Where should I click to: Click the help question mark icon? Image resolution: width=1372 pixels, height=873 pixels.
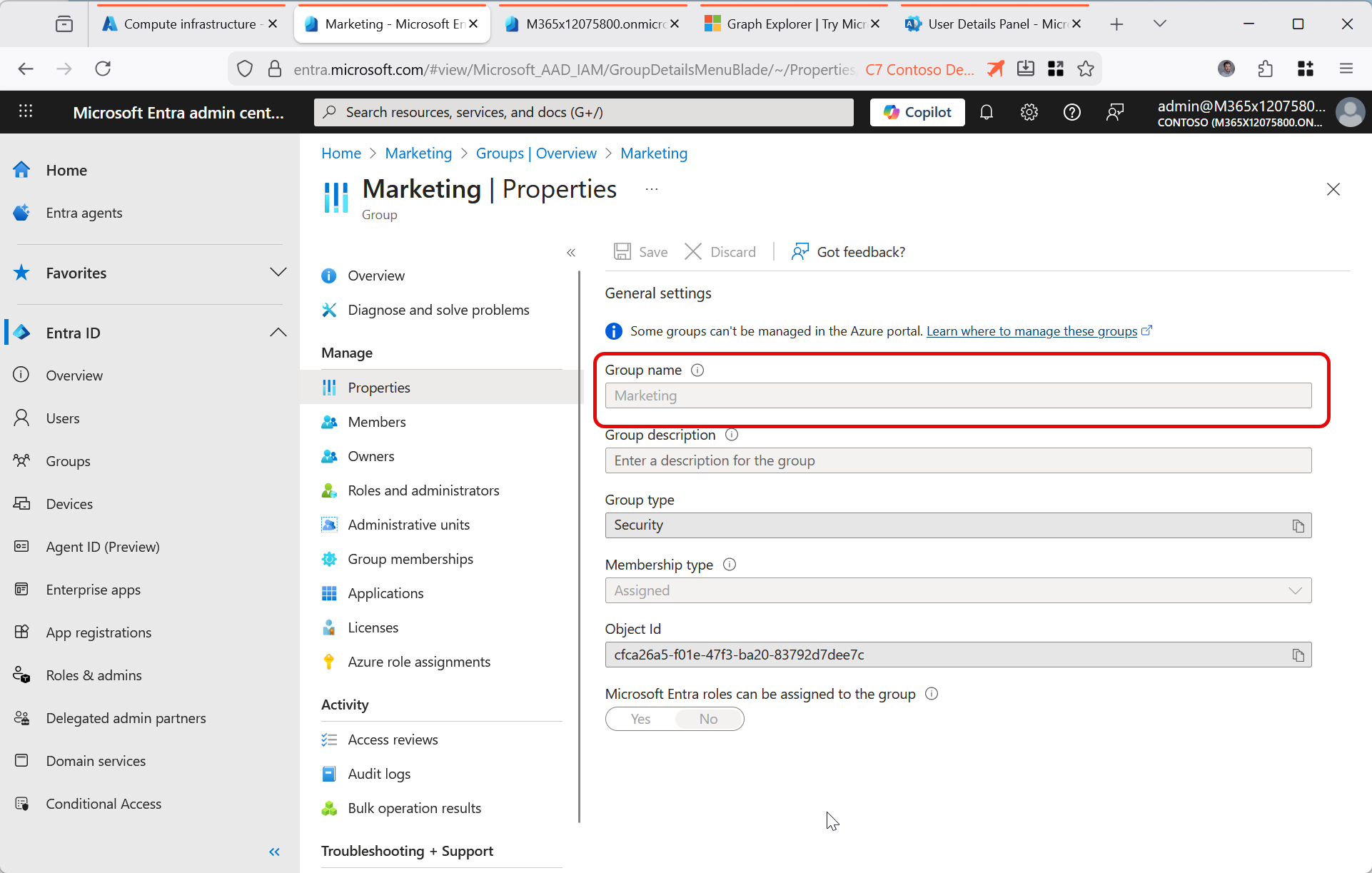[1071, 112]
